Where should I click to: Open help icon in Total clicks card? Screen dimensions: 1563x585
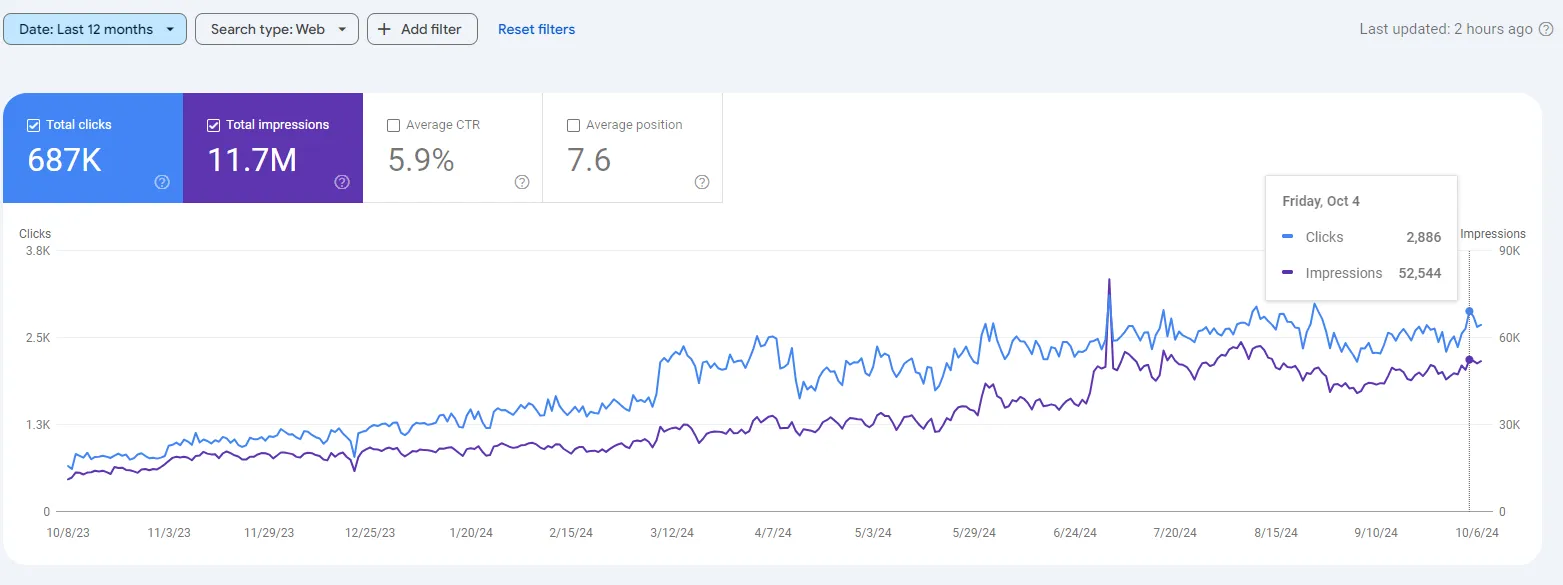pos(162,182)
